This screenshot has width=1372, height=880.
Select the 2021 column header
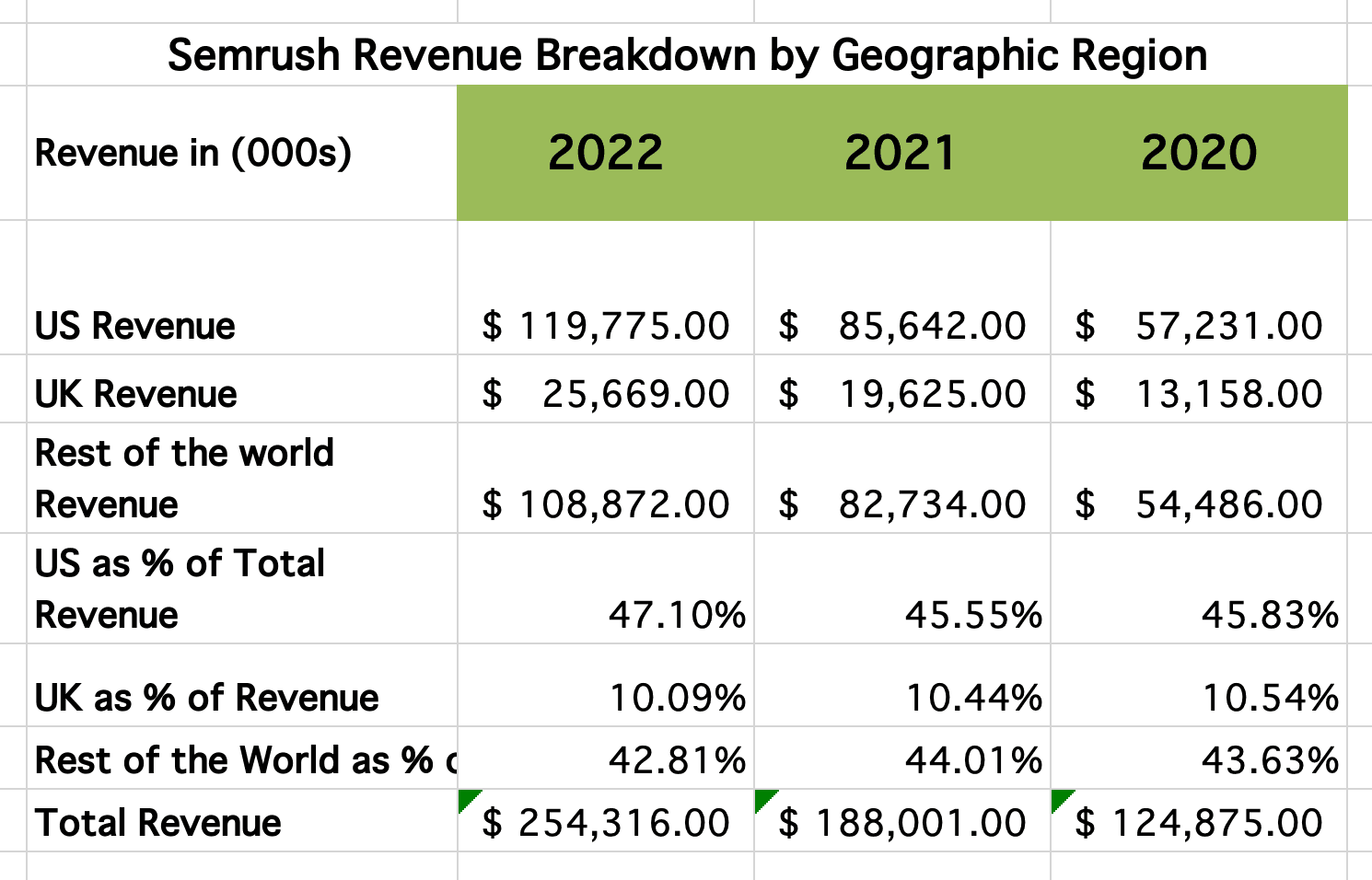click(902, 153)
